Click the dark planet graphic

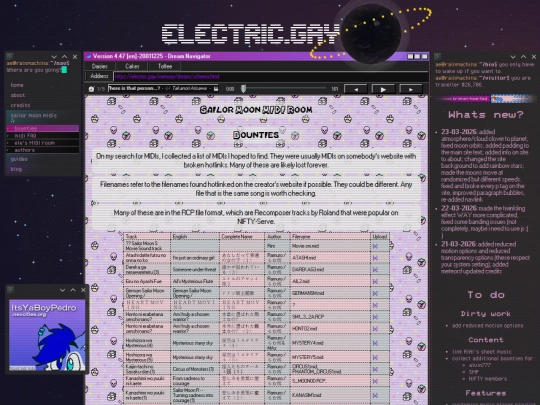(x=371, y=33)
